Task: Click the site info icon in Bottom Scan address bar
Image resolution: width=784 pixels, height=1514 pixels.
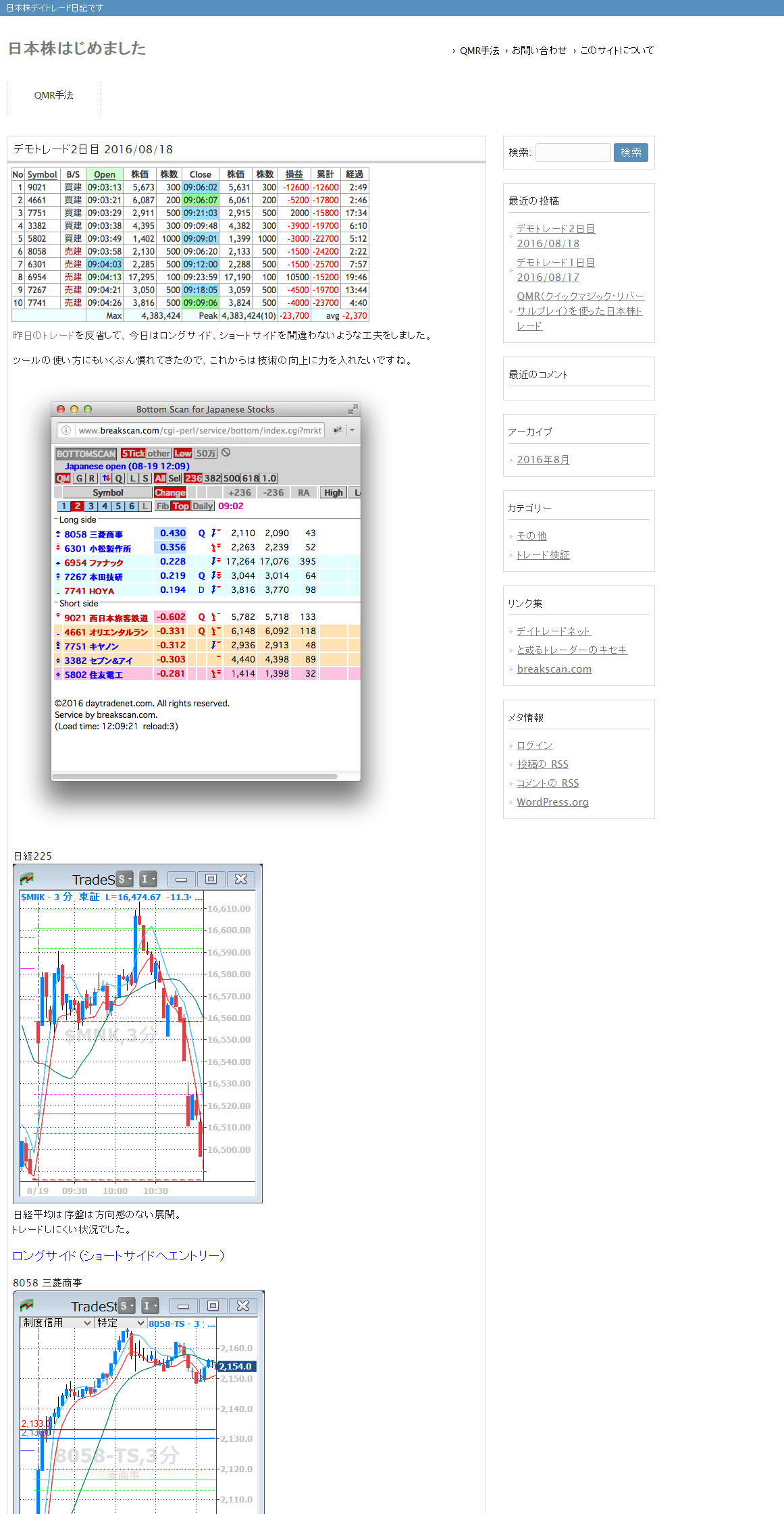Action: click(x=66, y=430)
